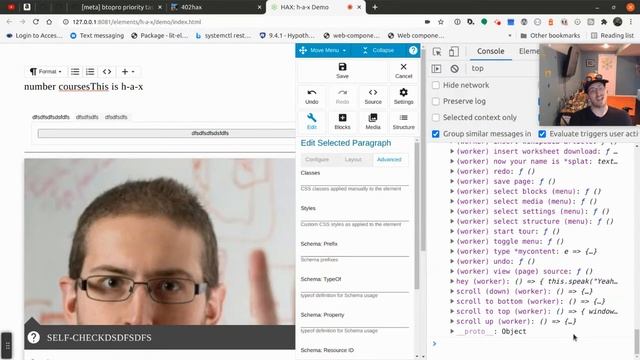Clear the console
Image resolution: width=640 pixels, height=360 pixels.
coord(454,69)
